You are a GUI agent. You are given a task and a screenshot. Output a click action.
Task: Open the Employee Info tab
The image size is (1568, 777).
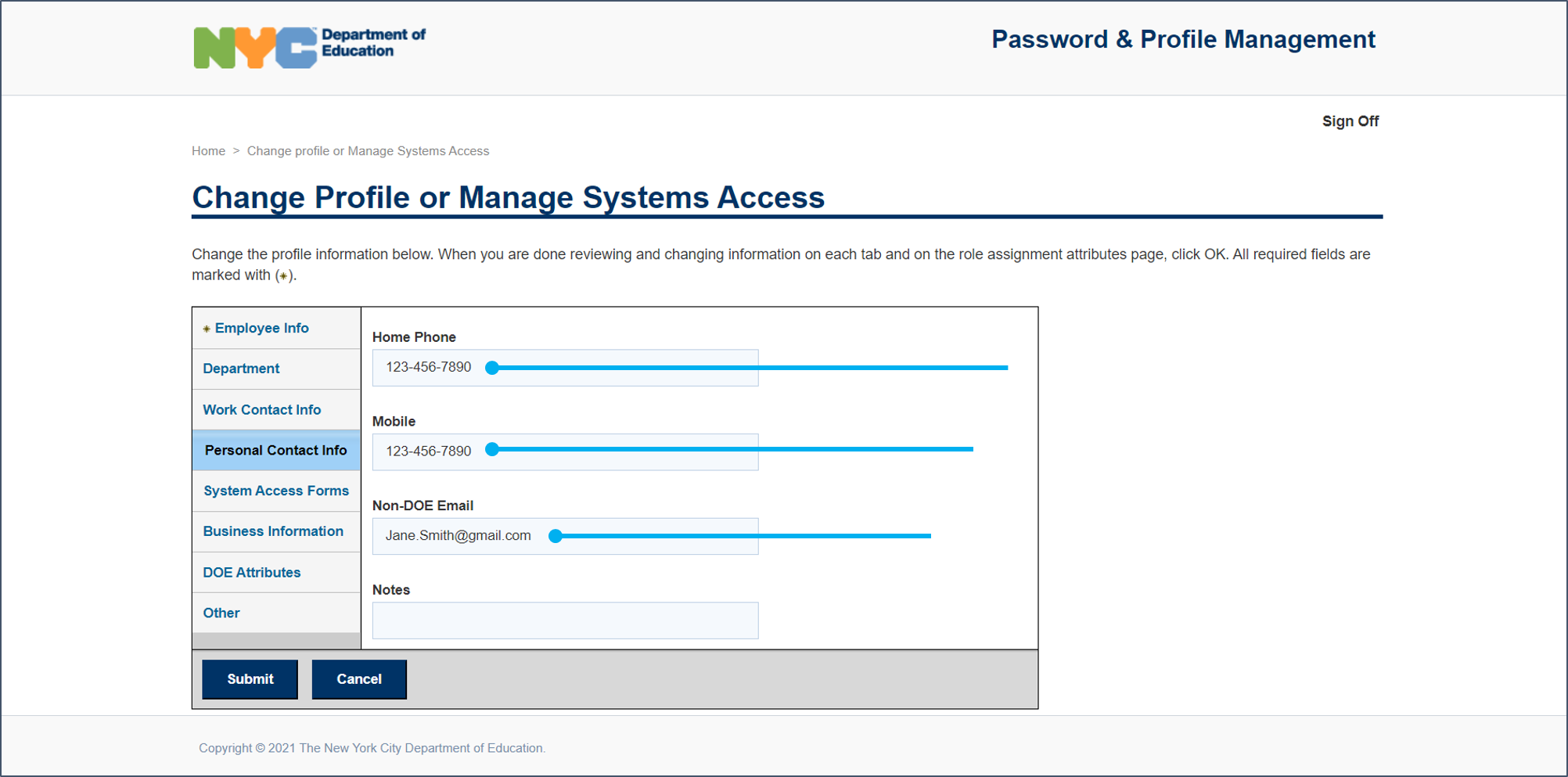(261, 328)
